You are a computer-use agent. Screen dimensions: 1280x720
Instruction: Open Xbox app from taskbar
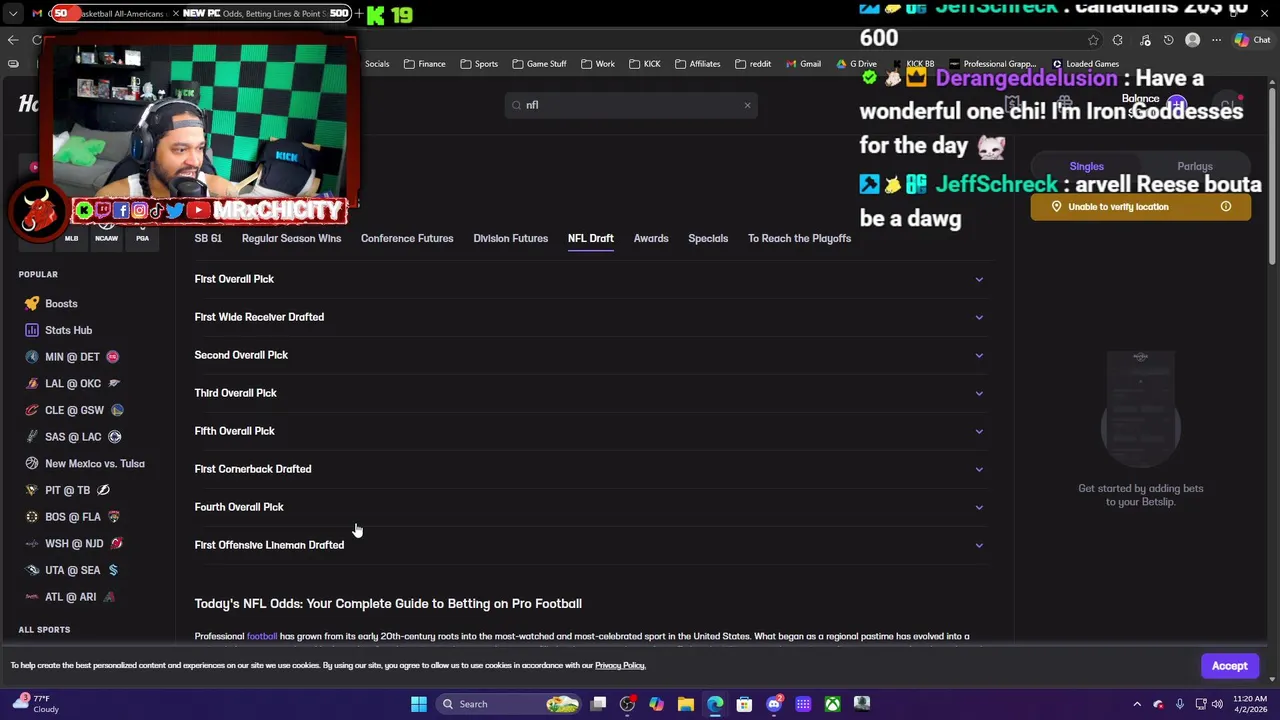pos(832,704)
